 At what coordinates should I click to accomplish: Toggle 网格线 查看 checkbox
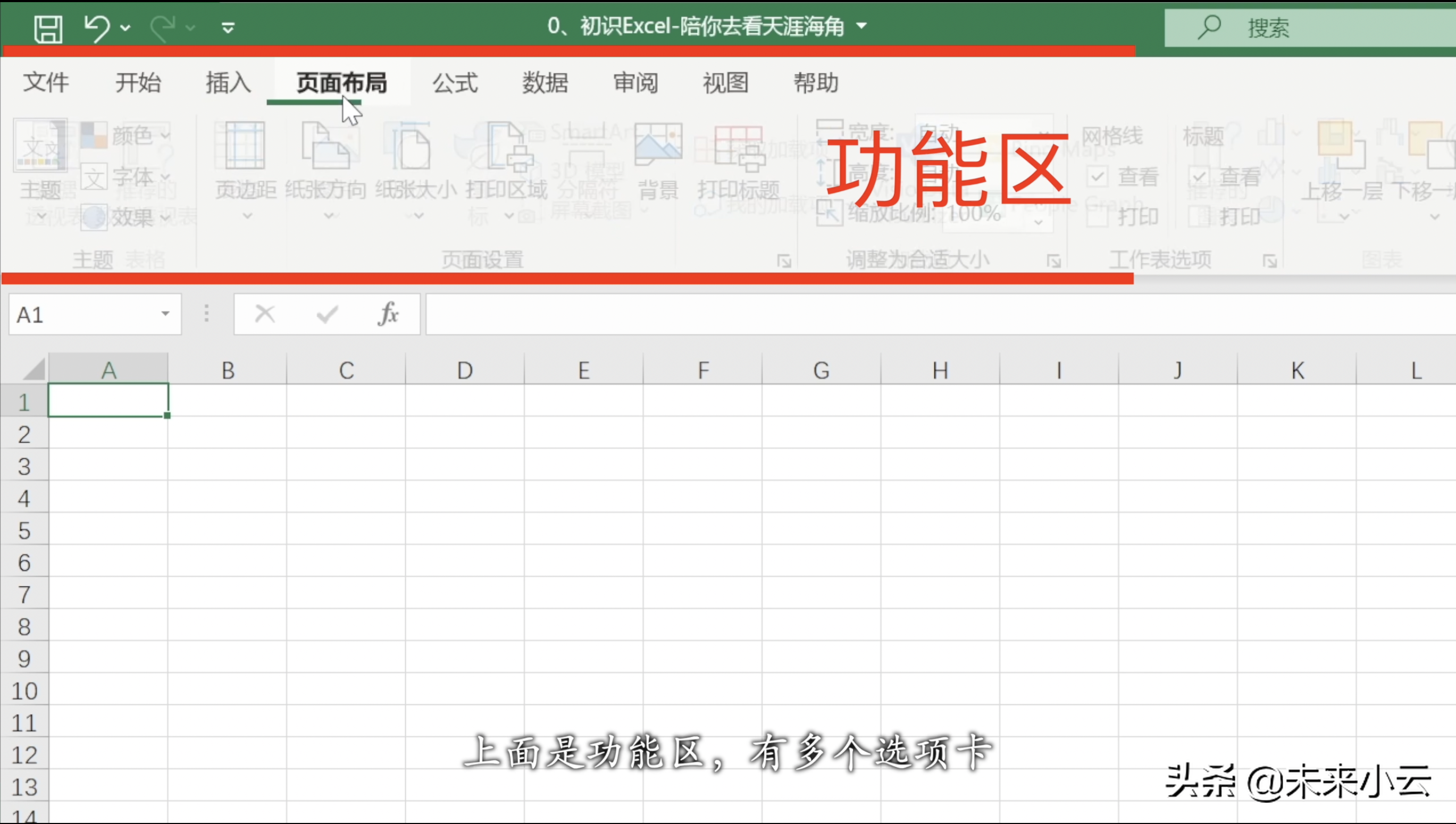1097,176
